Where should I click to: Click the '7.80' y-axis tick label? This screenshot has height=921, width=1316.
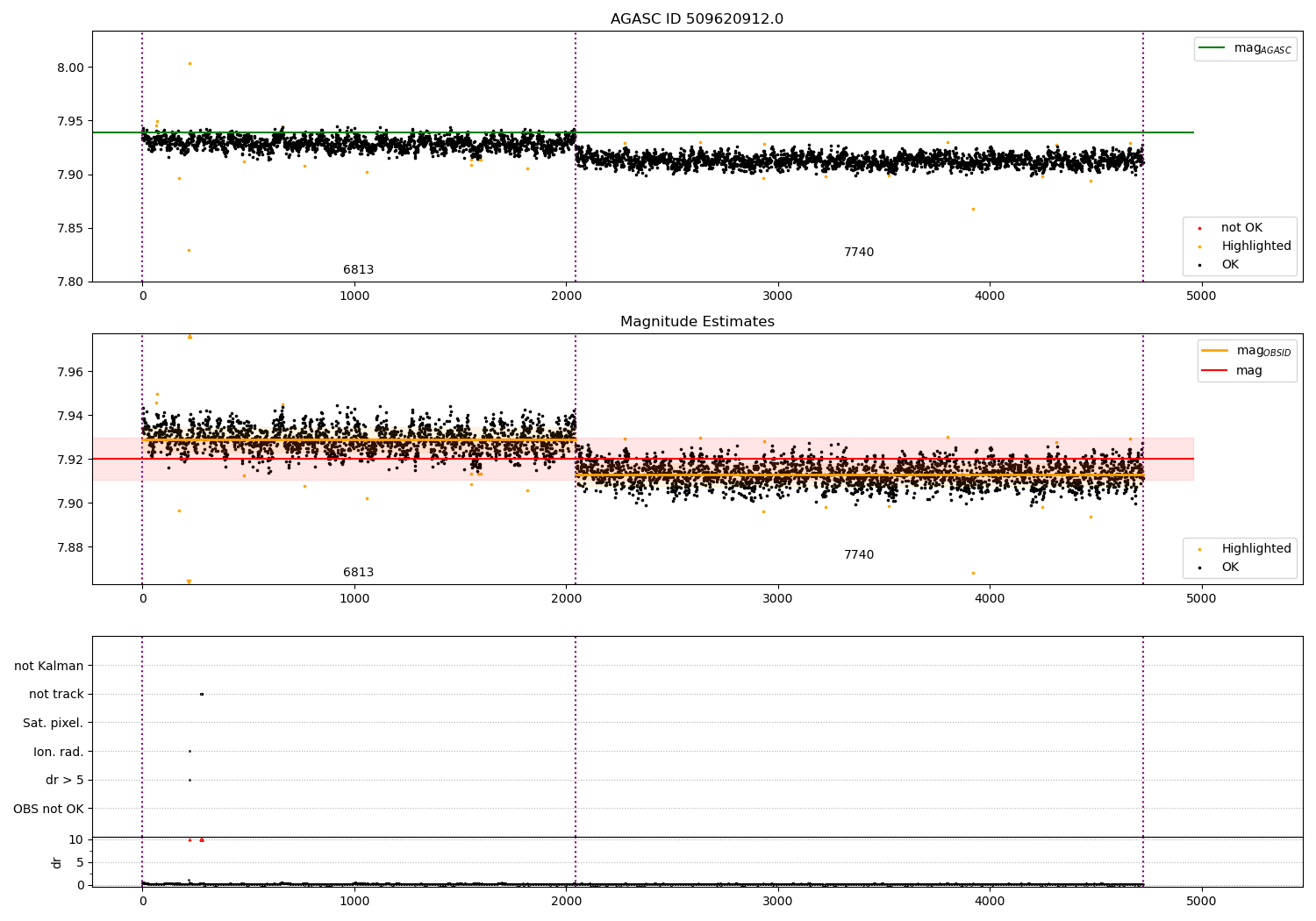click(x=69, y=282)
